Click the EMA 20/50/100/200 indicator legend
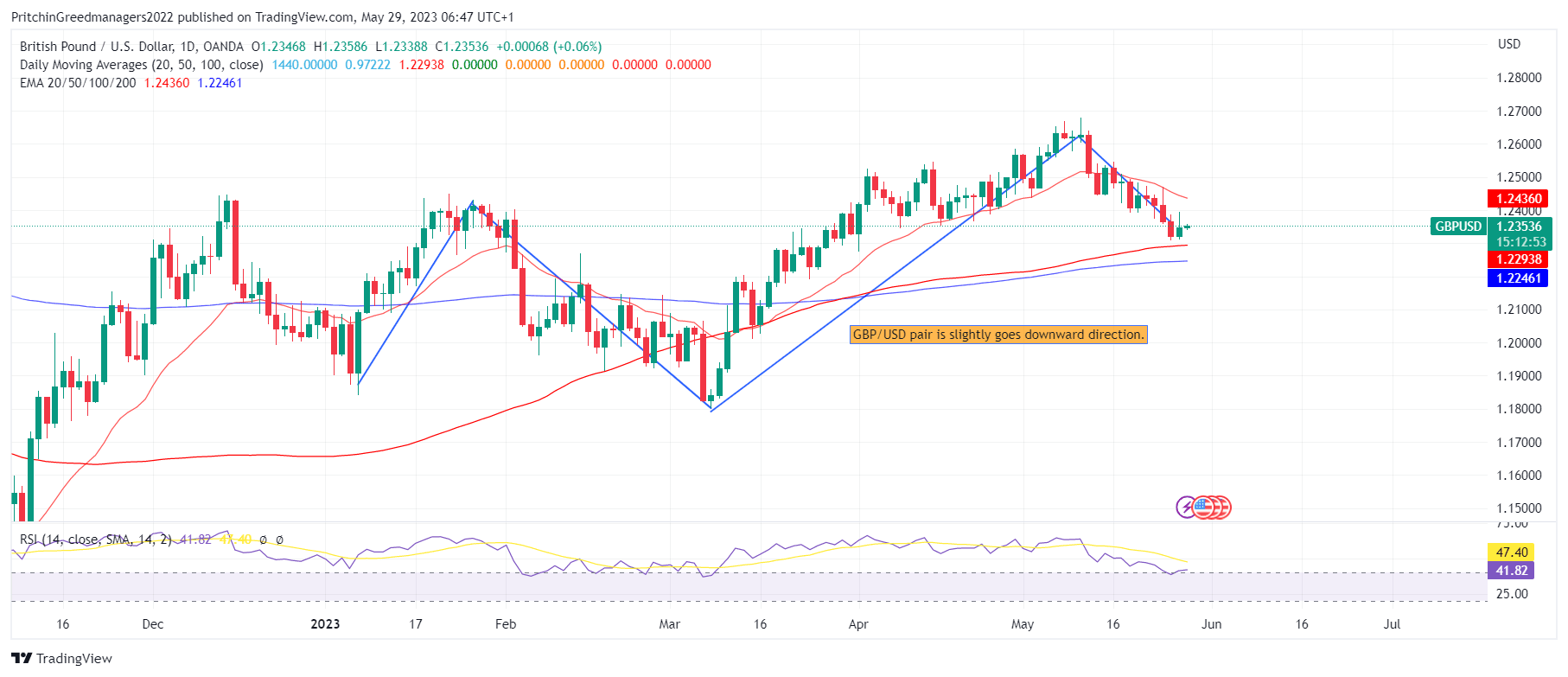Viewport: 1568px width, 677px height. tap(78, 83)
